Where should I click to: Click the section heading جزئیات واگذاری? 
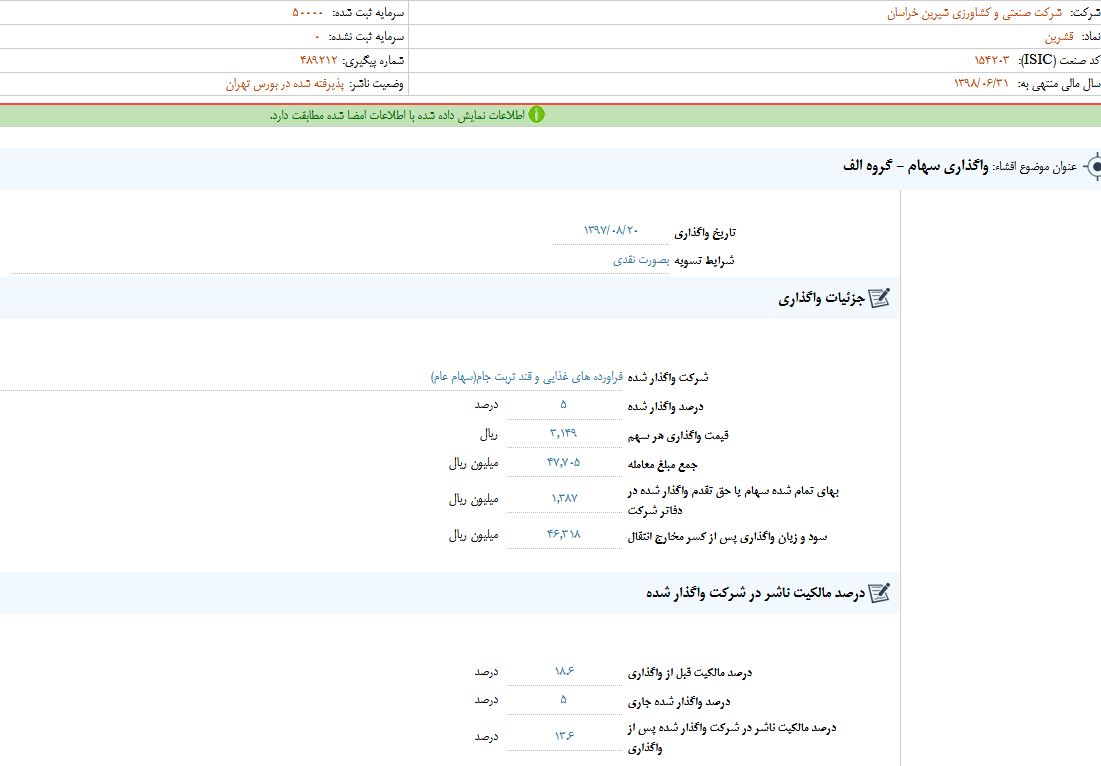click(x=821, y=298)
